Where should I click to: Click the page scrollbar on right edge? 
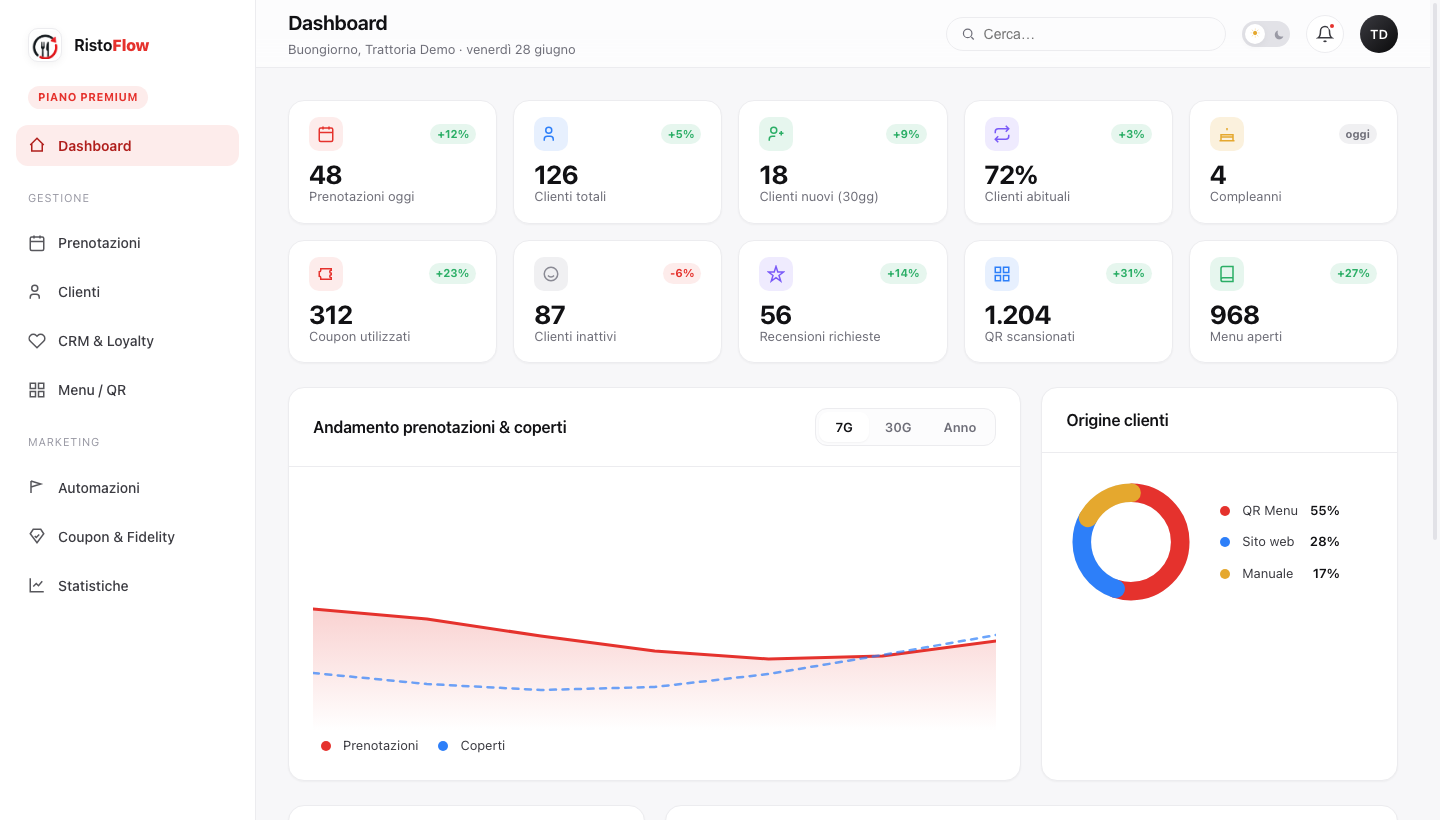(1436, 270)
